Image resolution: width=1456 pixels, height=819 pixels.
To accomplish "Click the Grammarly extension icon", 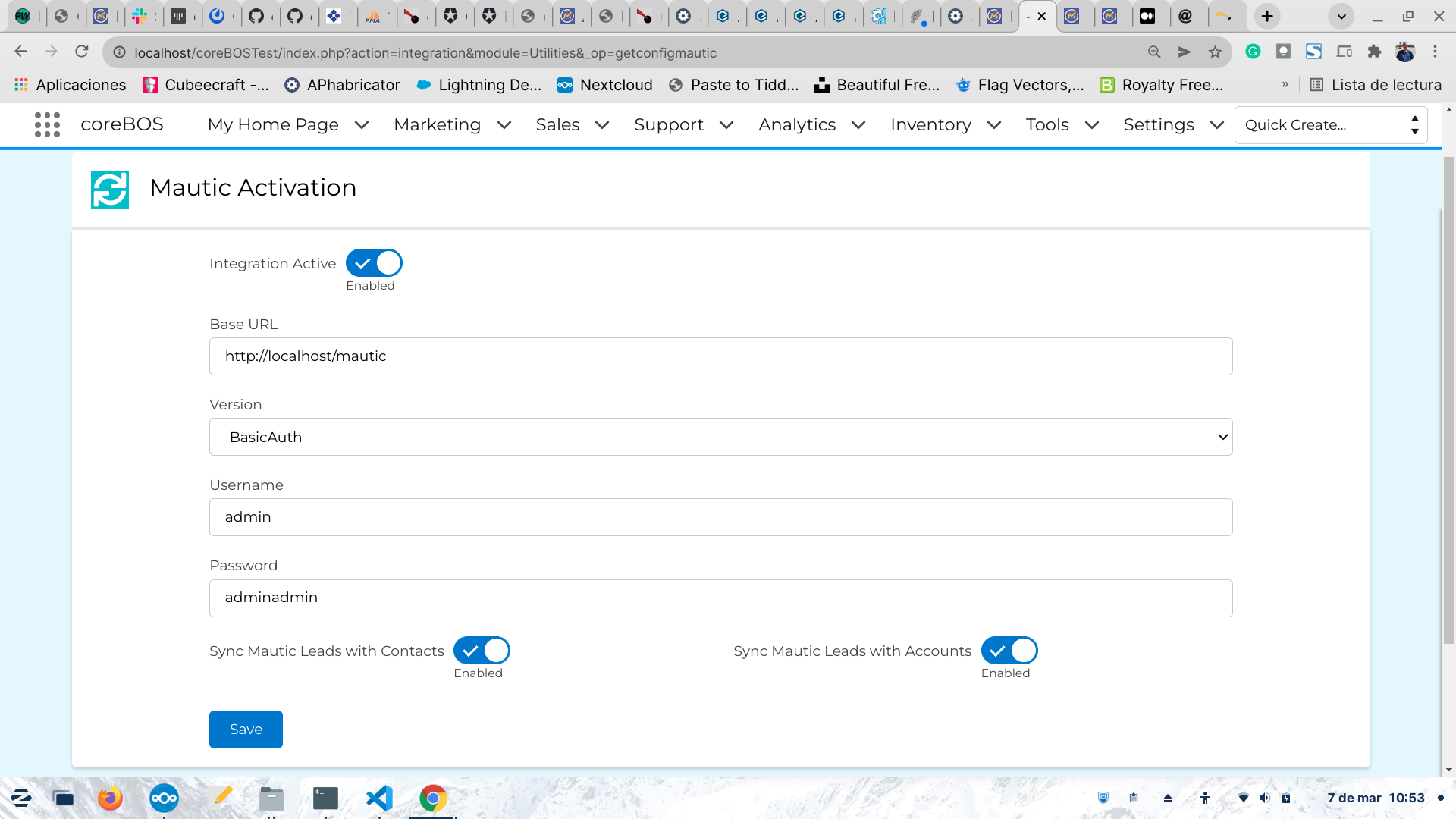I will click(1253, 52).
